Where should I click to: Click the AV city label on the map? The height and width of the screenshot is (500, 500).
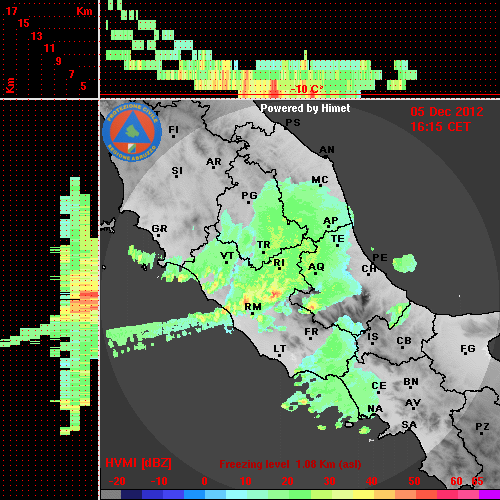(413, 403)
